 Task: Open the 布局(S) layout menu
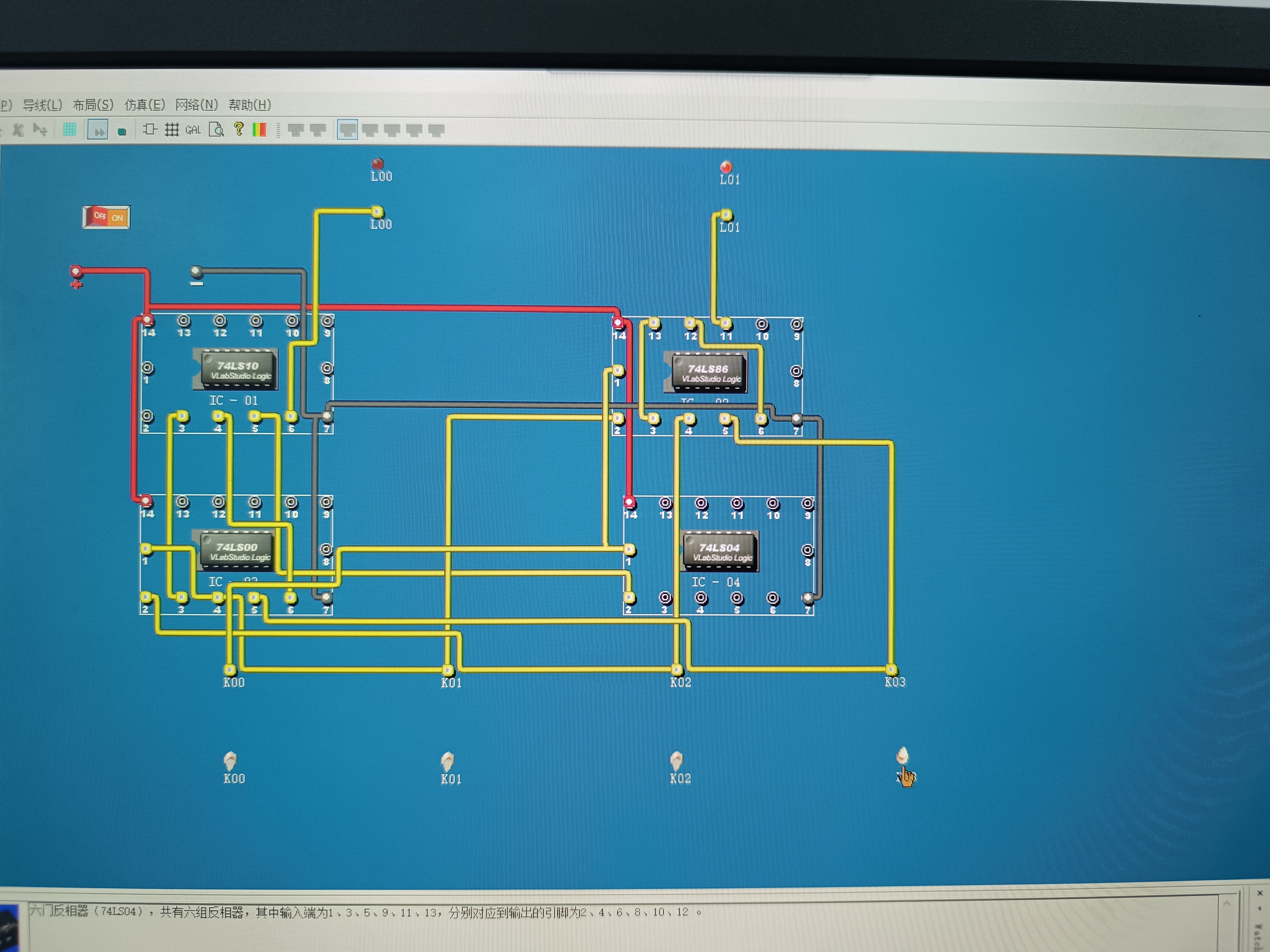tap(93, 105)
